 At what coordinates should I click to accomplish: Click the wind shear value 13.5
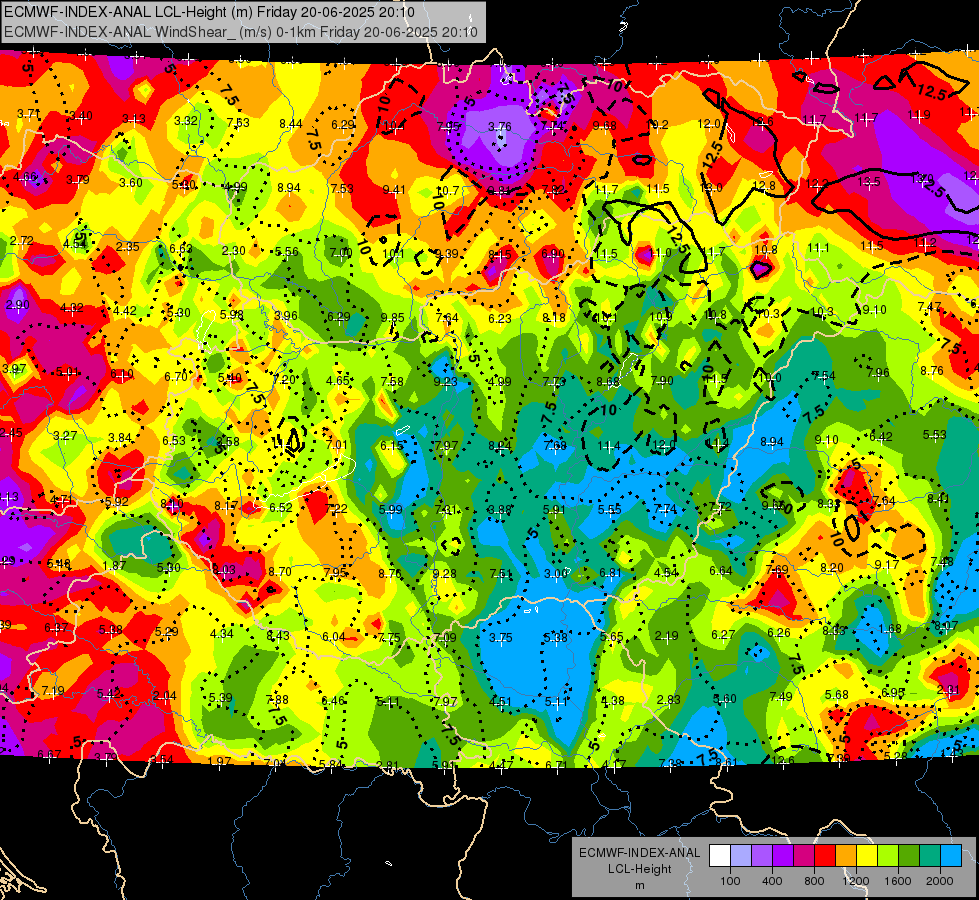pyautogui.click(x=869, y=182)
